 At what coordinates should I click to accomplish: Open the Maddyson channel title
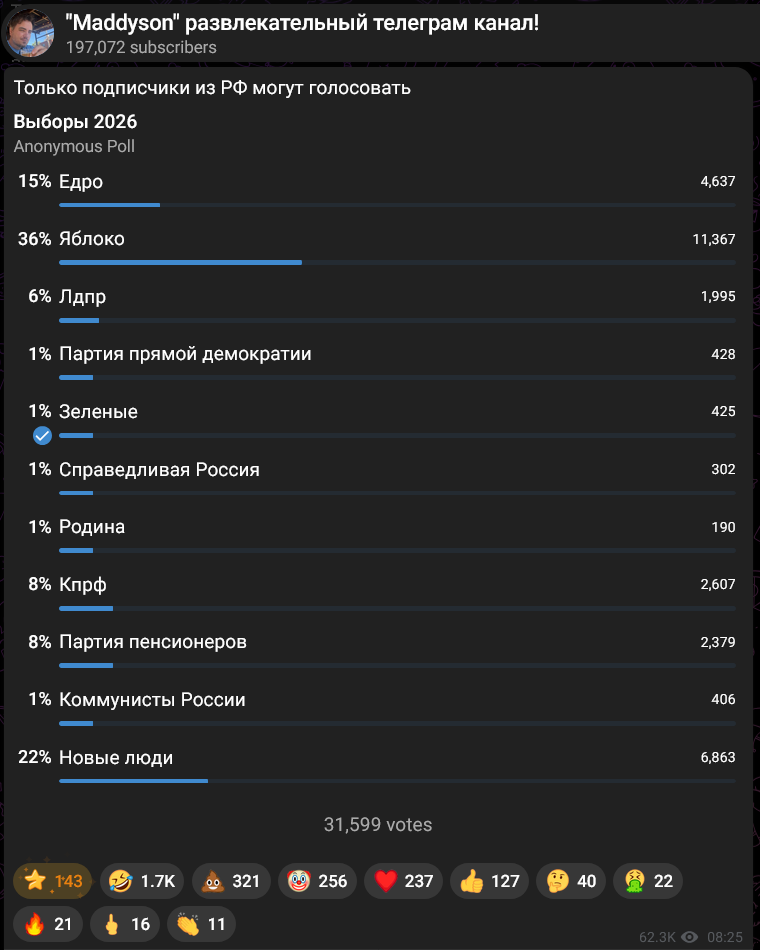point(302,23)
